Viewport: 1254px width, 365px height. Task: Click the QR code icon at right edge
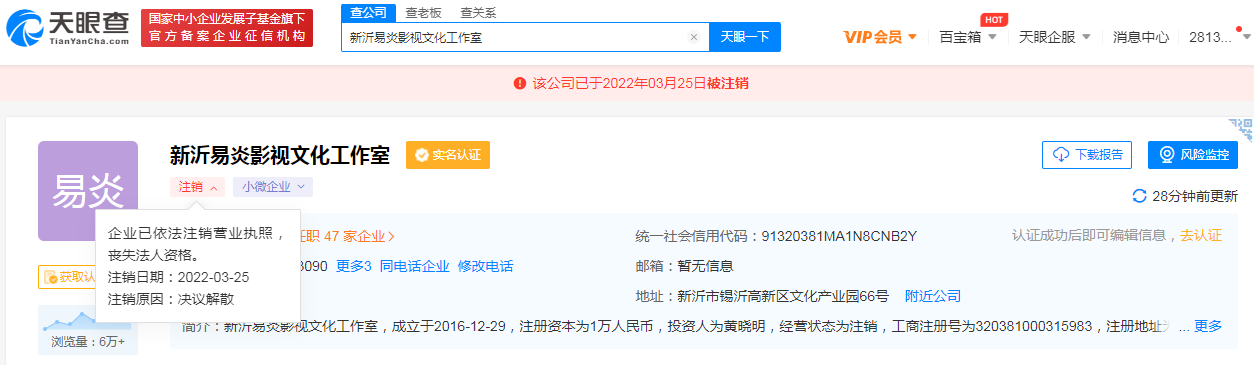pos(1243,129)
